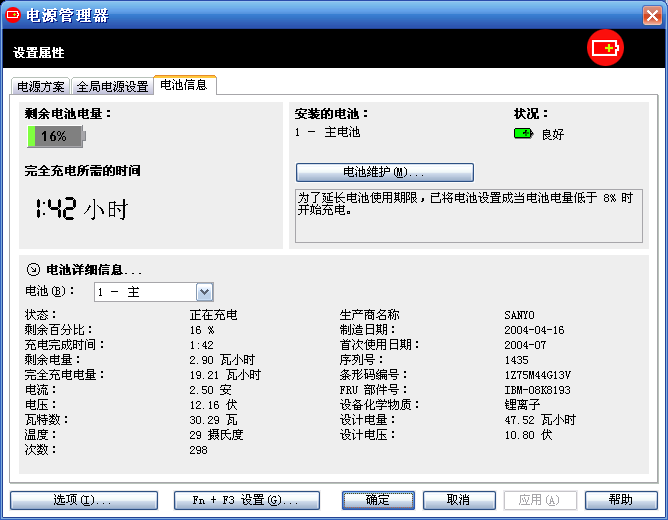Confirm with the 确定 button

[x=378, y=499]
